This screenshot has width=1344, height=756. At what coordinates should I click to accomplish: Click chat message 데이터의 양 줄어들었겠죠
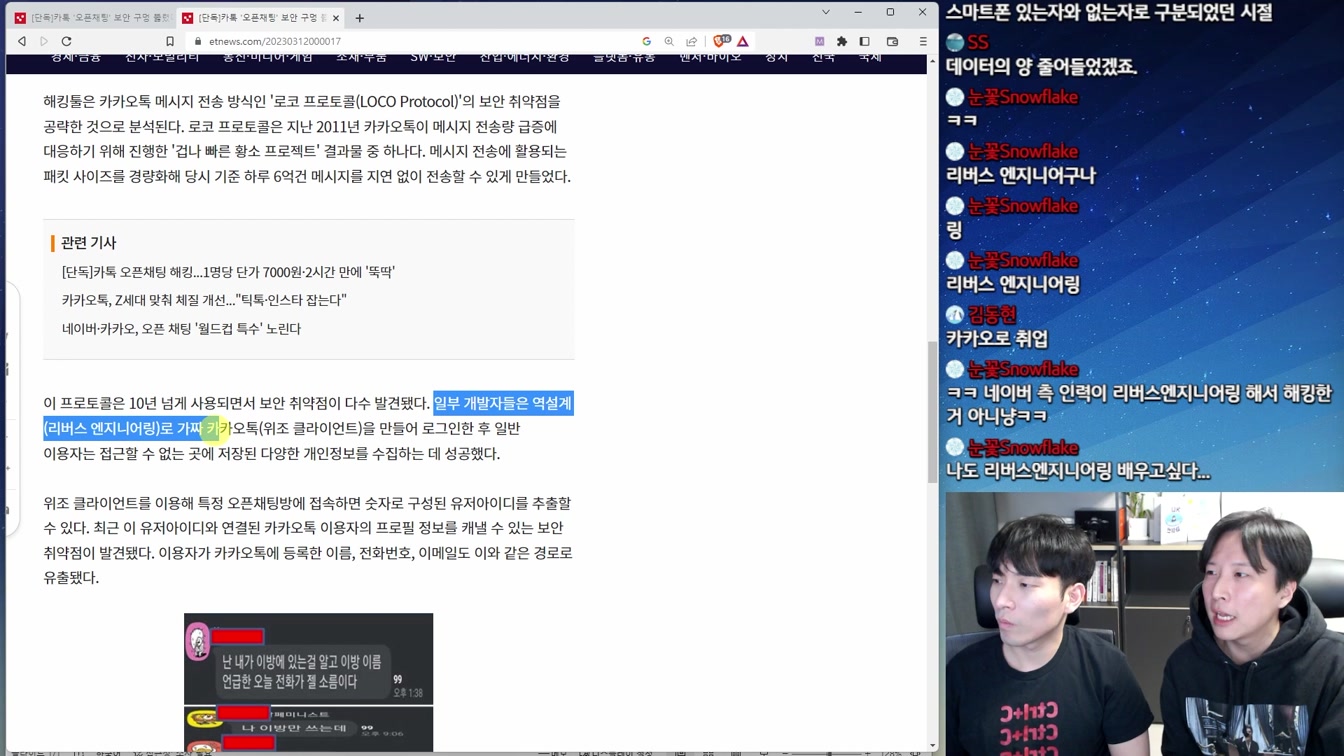[1041, 67]
